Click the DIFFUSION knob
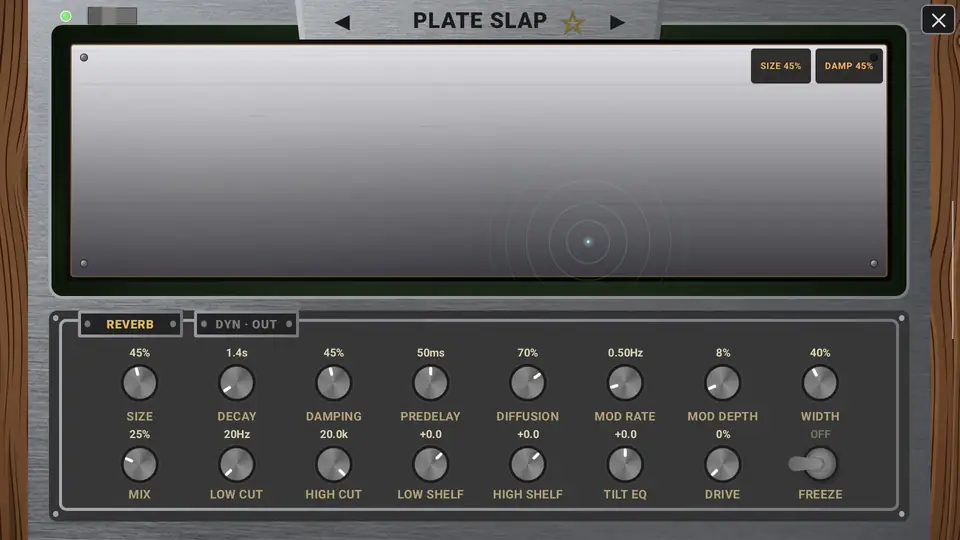Screen dimensions: 960x540 [528, 383]
